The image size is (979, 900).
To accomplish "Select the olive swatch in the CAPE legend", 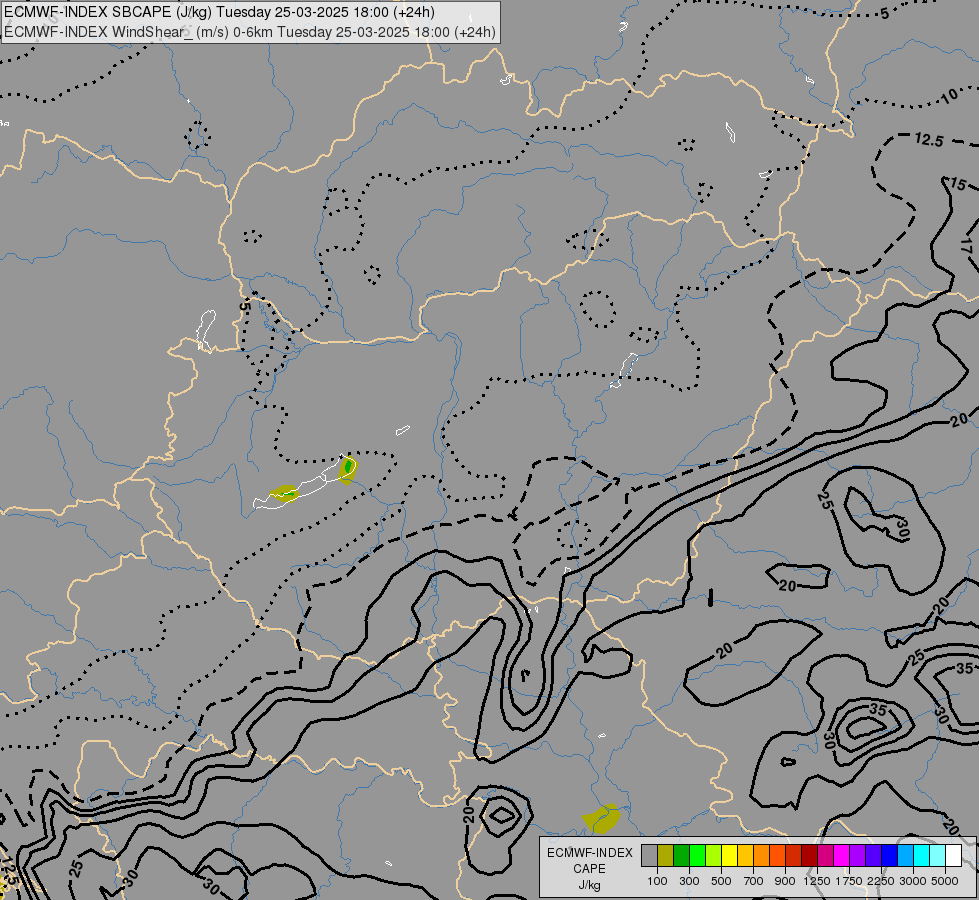I will 666,856.
